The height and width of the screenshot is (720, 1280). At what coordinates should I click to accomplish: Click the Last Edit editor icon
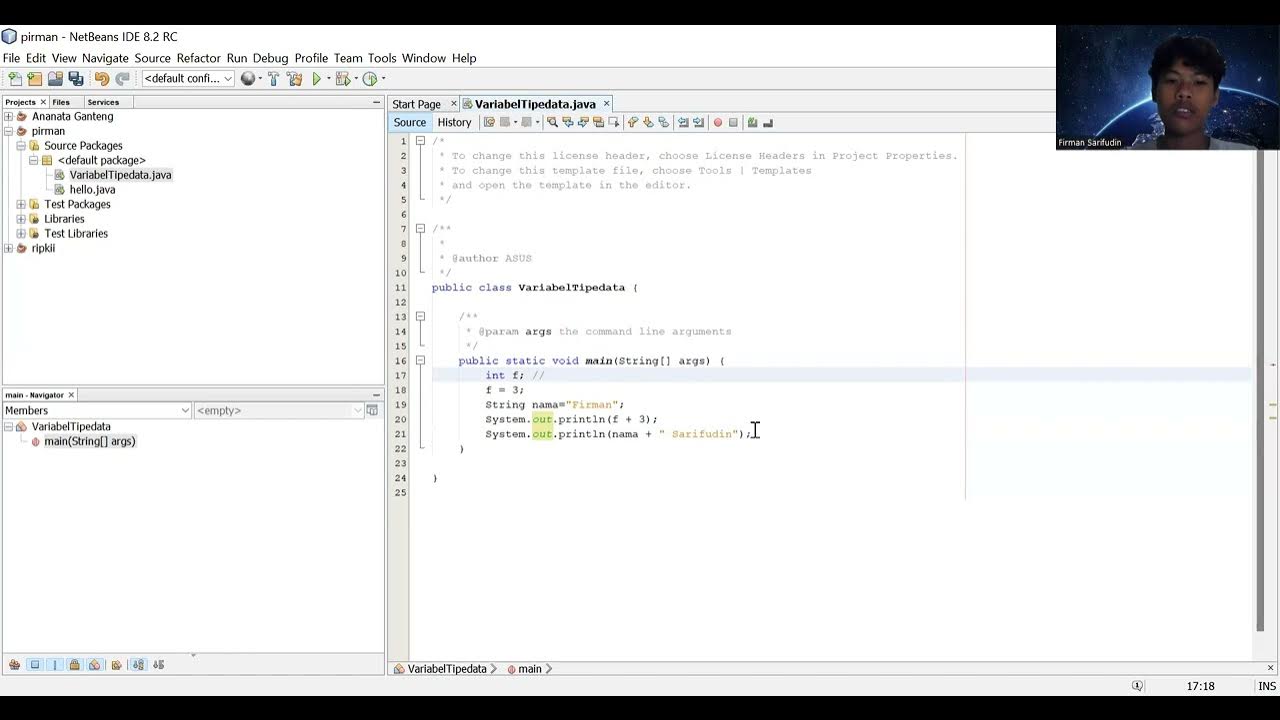point(489,122)
